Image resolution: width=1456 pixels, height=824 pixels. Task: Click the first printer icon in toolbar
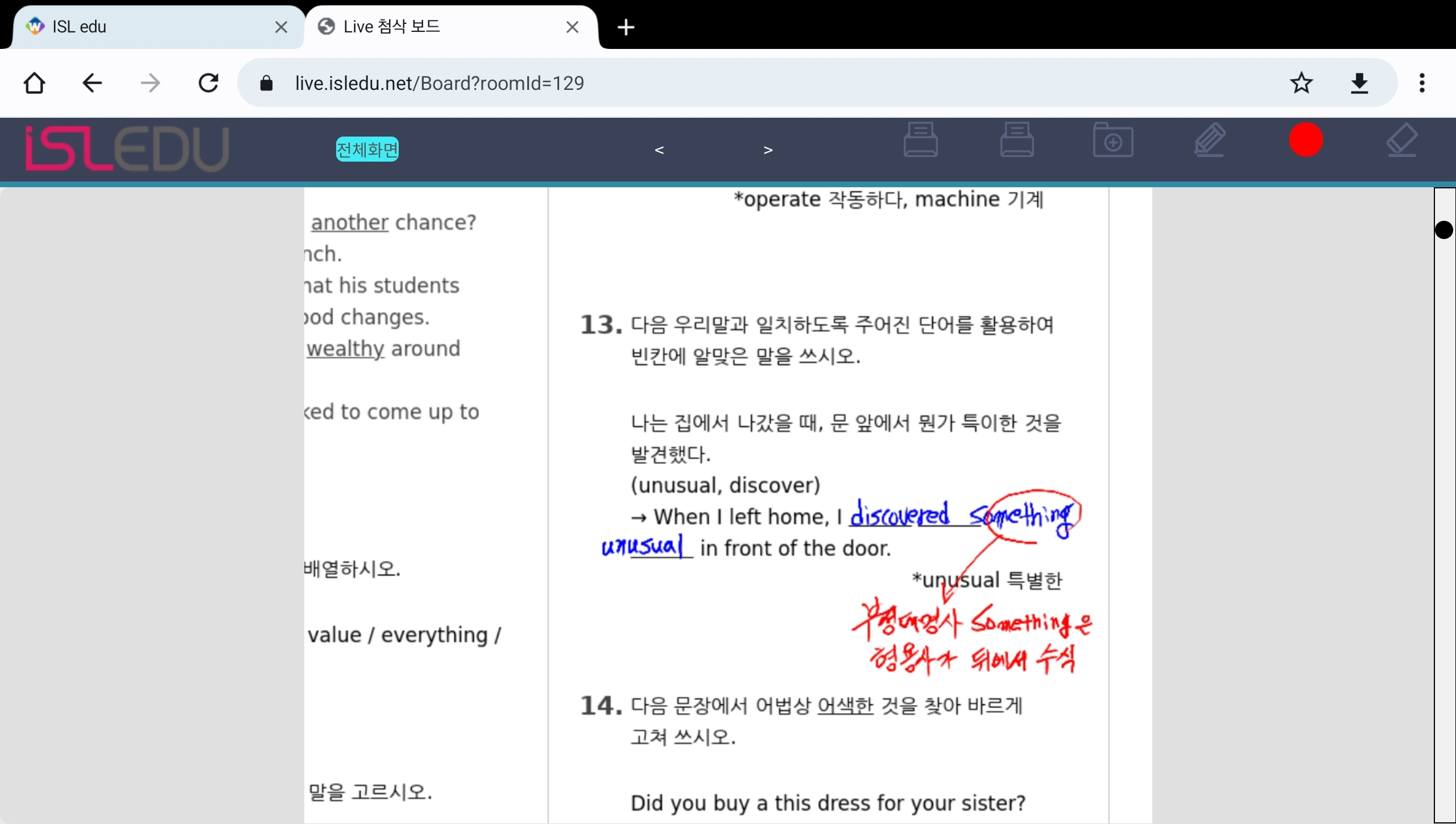click(920, 140)
